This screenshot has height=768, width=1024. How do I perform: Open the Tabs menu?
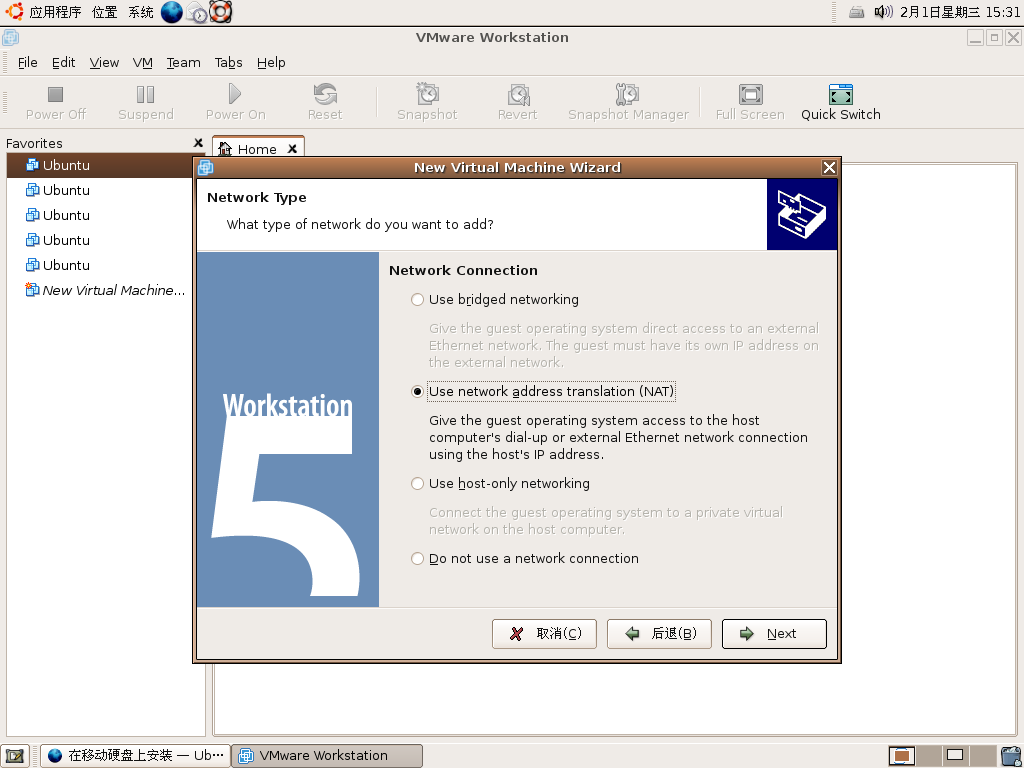tap(229, 63)
